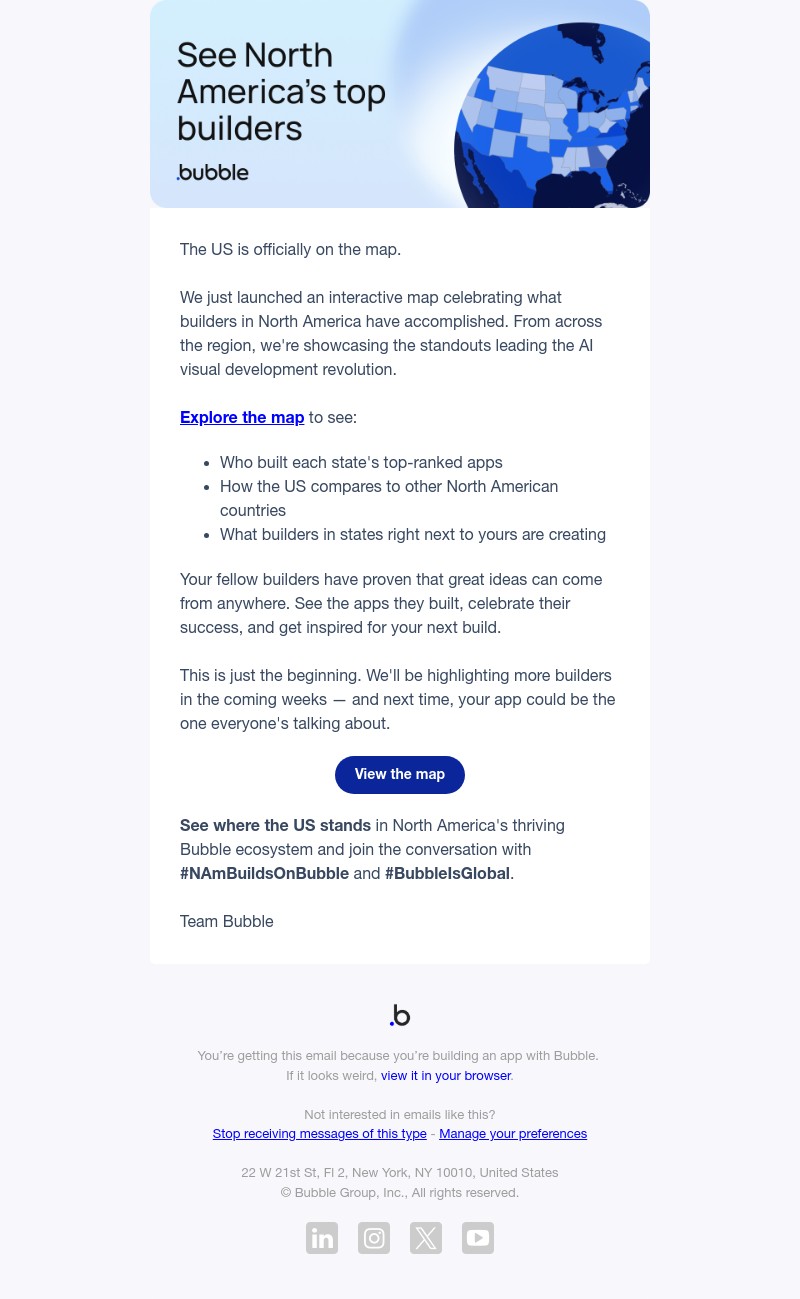Select the #NAmBuildsOnBubble hashtag
The width and height of the screenshot is (800, 1299).
coord(264,873)
